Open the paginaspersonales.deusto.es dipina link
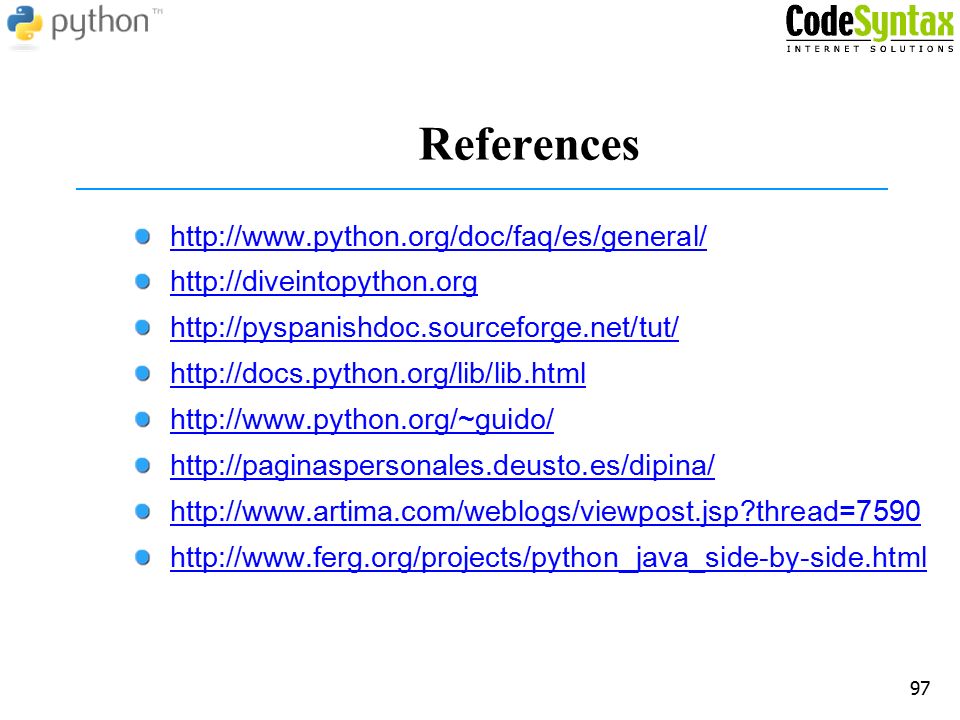This screenshot has height=720, width=960. click(442, 467)
